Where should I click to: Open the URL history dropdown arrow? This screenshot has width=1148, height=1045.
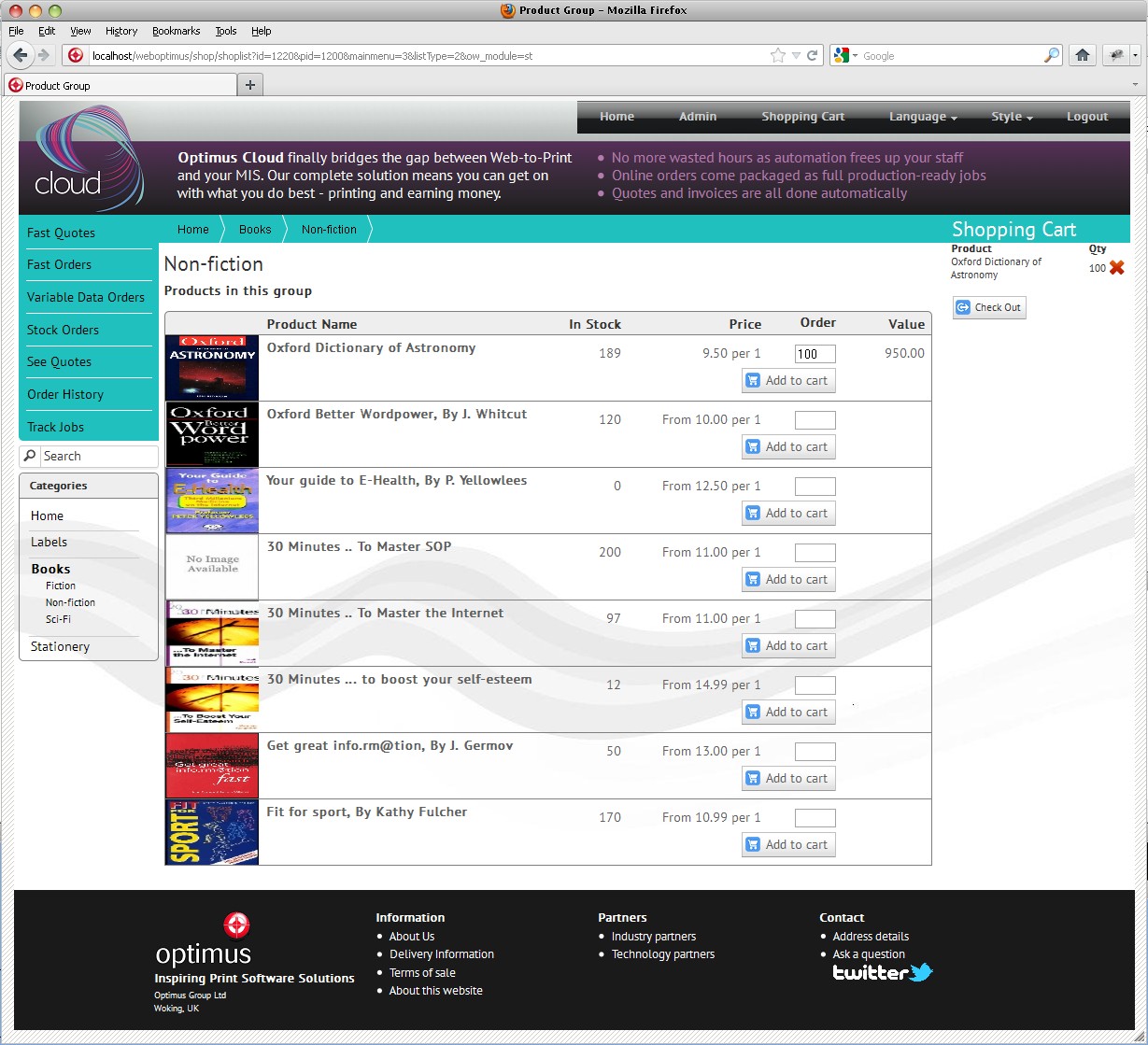pos(796,56)
